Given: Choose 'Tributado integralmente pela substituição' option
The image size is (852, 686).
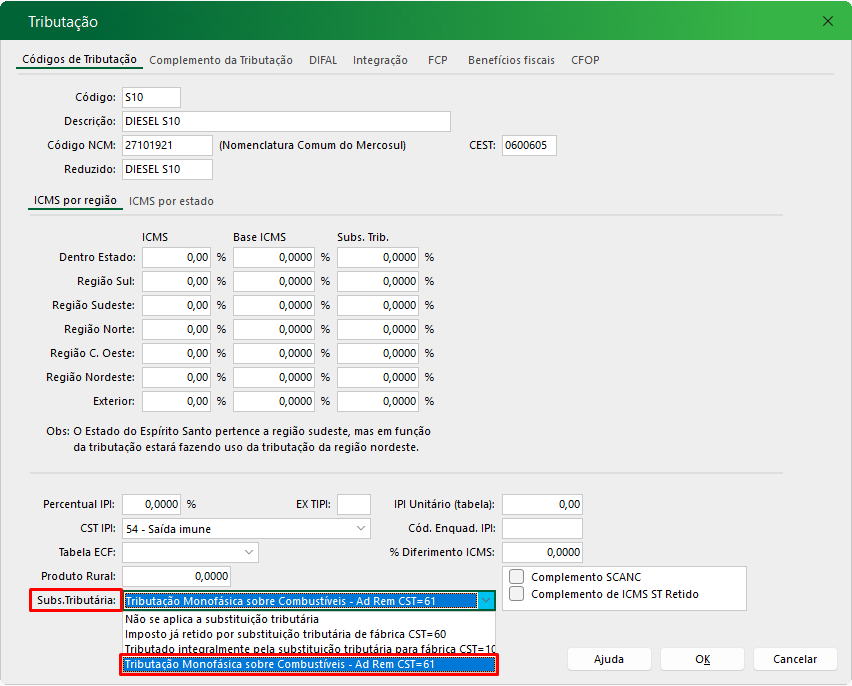Looking at the screenshot, I should 309,648.
